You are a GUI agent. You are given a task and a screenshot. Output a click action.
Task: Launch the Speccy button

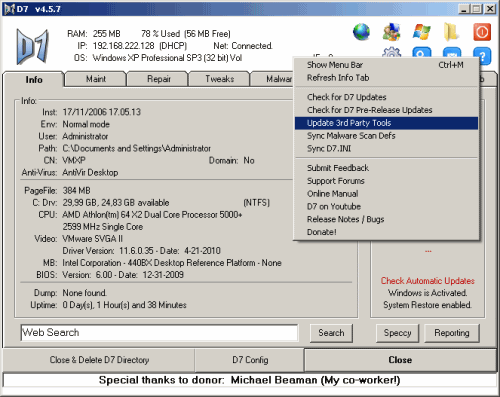tap(397, 333)
